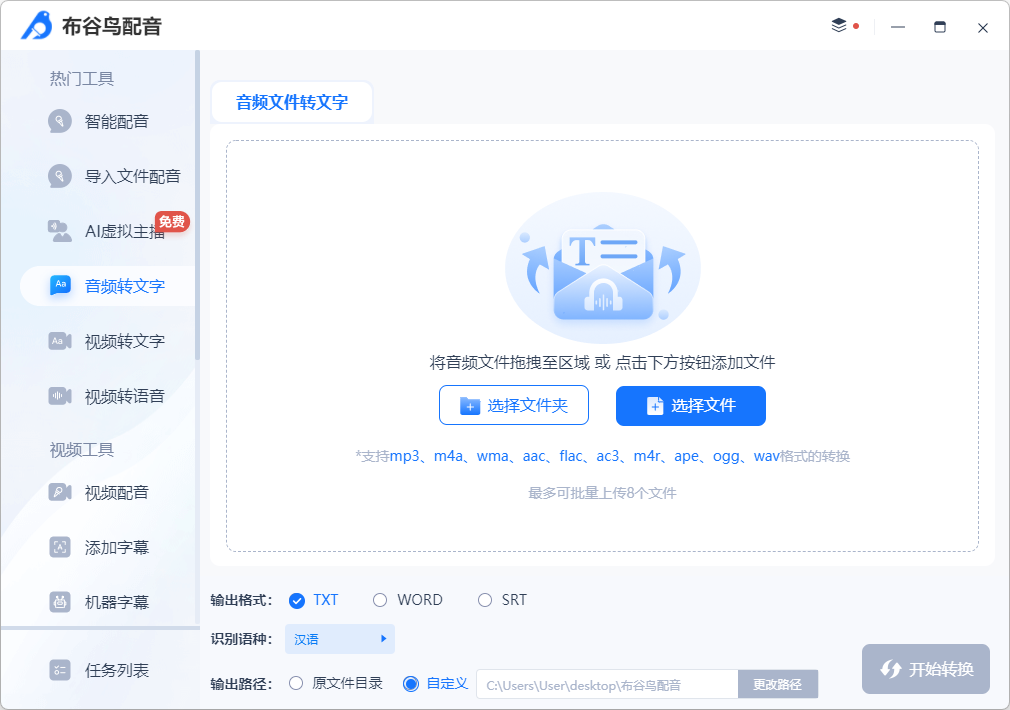Click 选择文件夹 to pick a folder
Viewport: 1010px width, 710px height.
513,406
